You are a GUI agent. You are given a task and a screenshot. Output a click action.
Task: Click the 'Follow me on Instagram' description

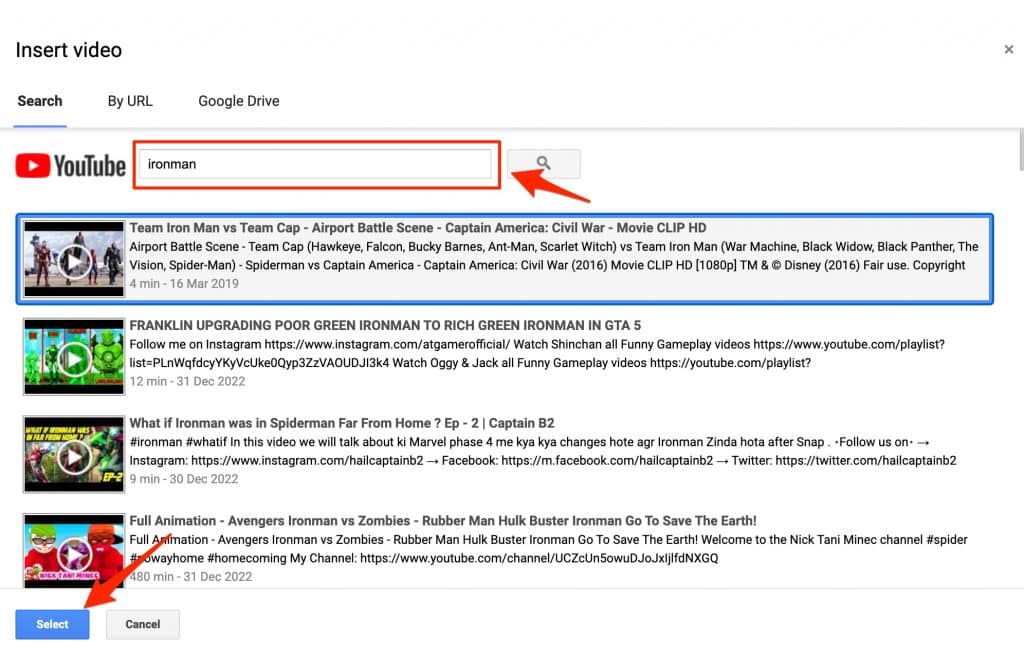(537, 353)
